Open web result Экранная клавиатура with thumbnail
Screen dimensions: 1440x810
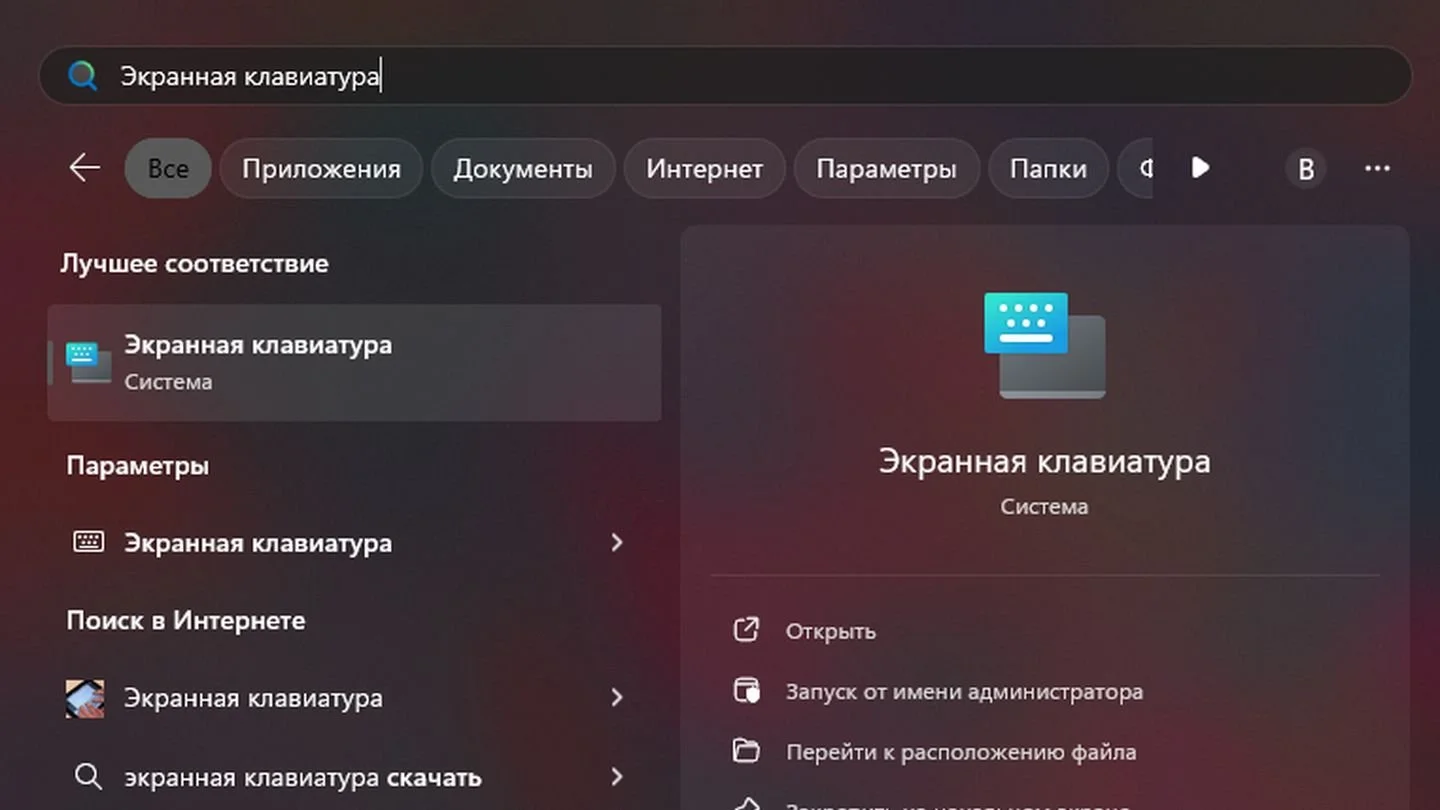[355, 698]
